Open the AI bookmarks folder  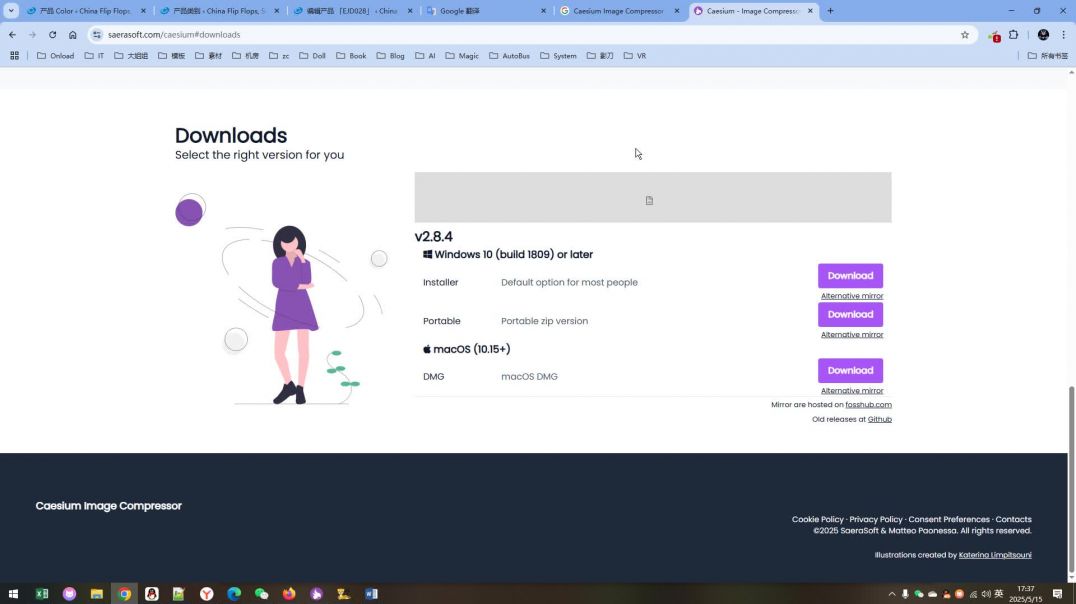pyautogui.click(x=425, y=56)
